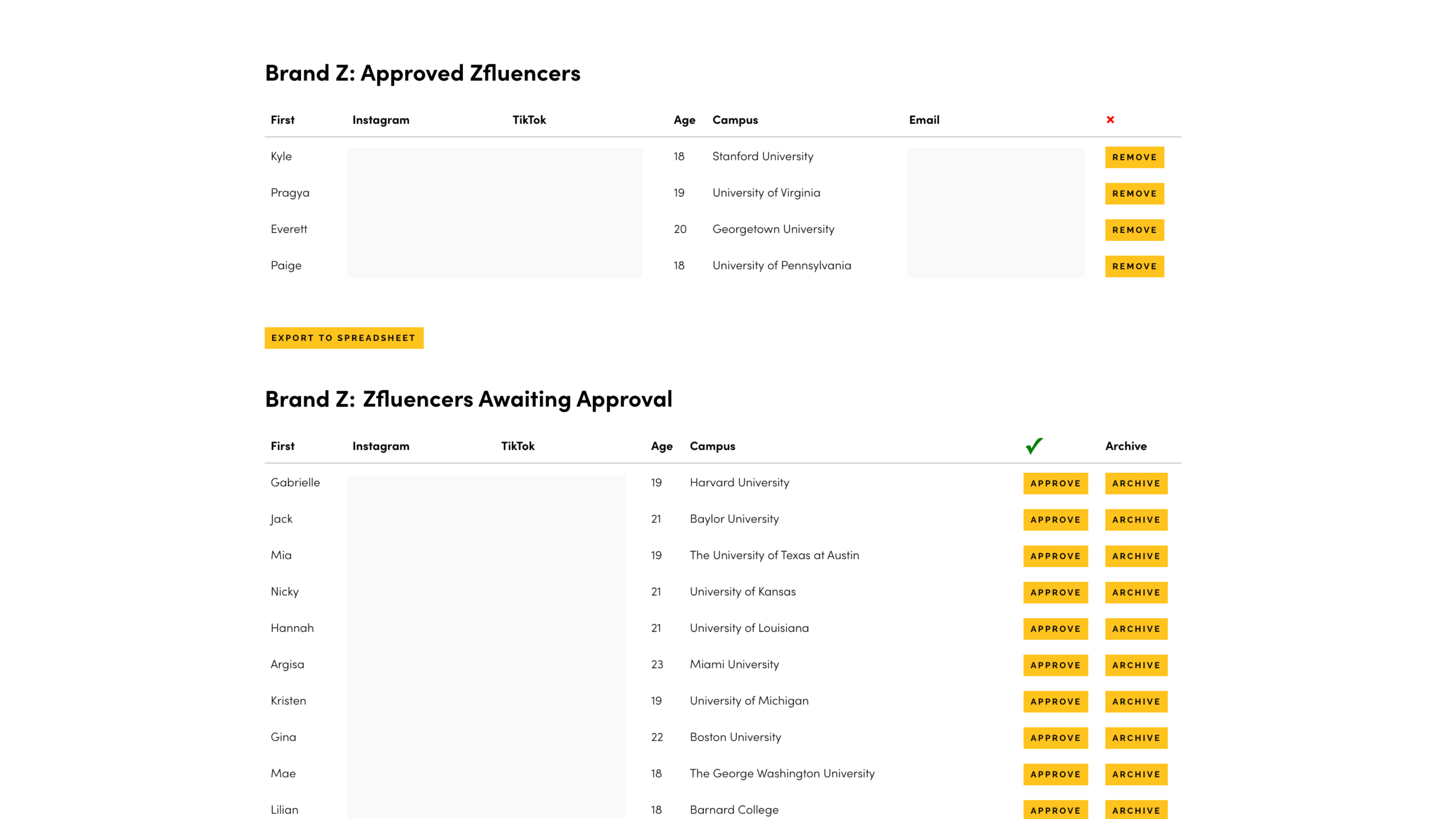Click the name 'Everett' in approved table
1456x819 pixels.
pyautogui.click(x=289, y=229)
